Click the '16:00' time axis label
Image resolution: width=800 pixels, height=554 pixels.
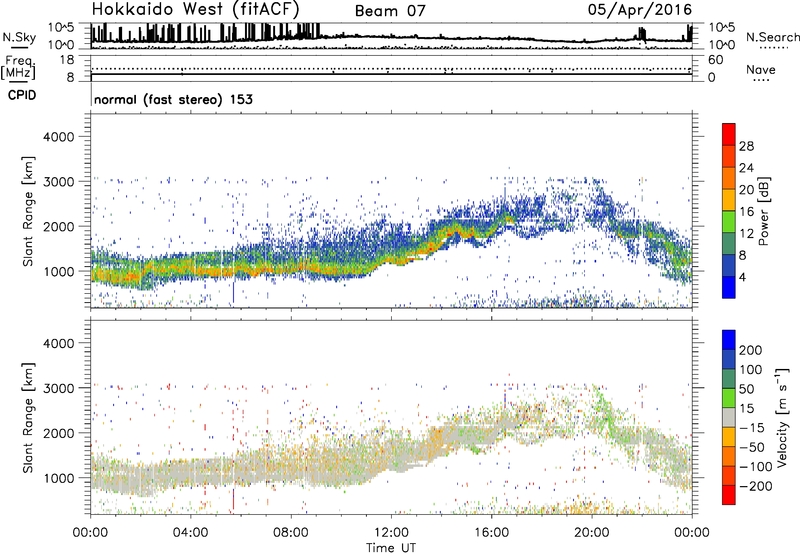[491, 533]
